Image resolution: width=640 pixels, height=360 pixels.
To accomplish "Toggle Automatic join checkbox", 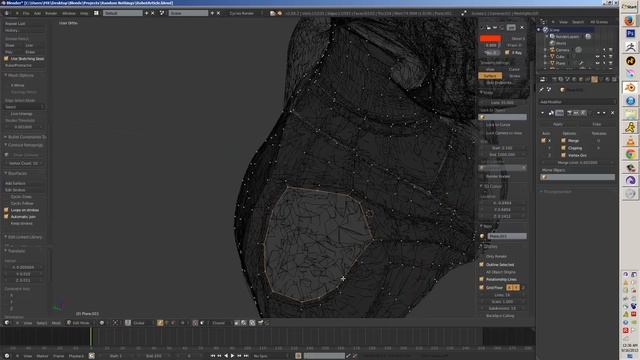I will tap(6, 216).
